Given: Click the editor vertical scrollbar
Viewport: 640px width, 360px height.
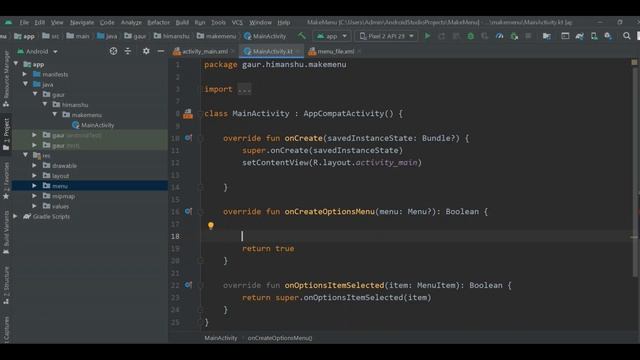Looking at the screenshot, I should coord(634,171).
